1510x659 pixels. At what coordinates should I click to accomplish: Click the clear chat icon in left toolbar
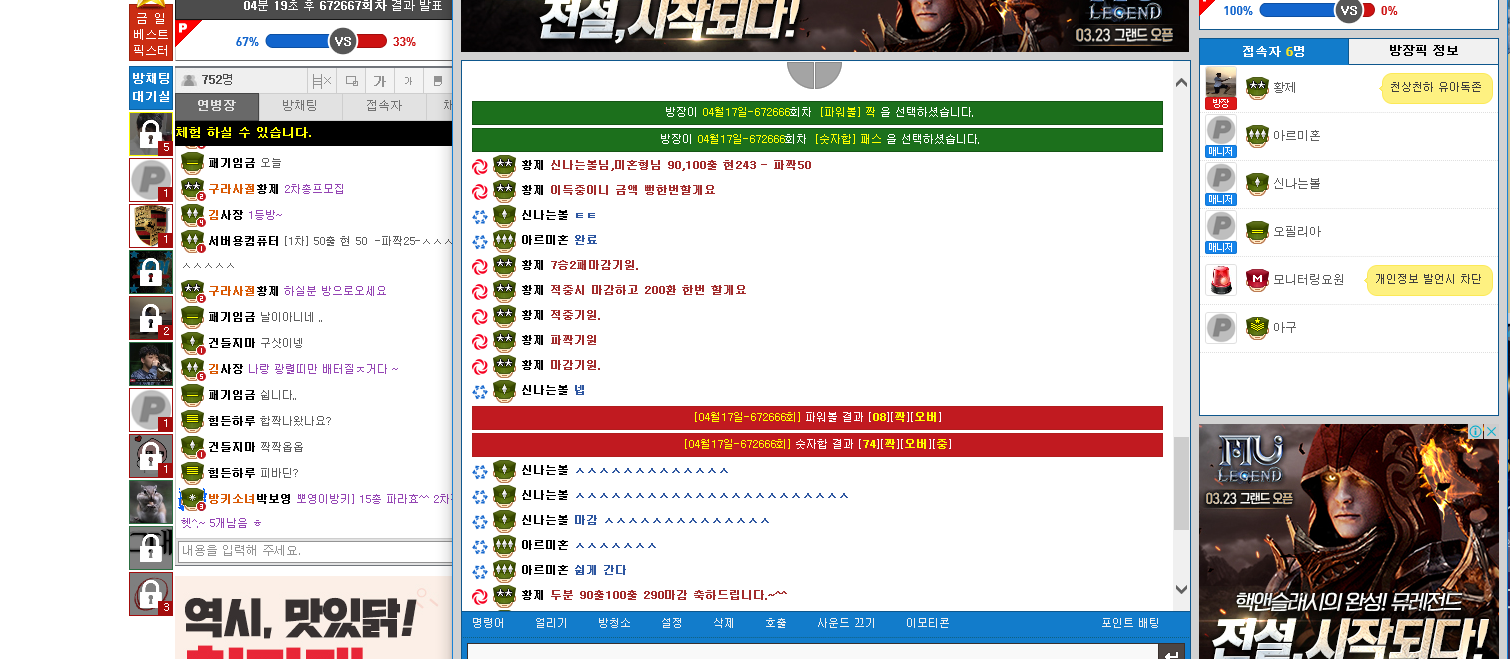point(322,81)
